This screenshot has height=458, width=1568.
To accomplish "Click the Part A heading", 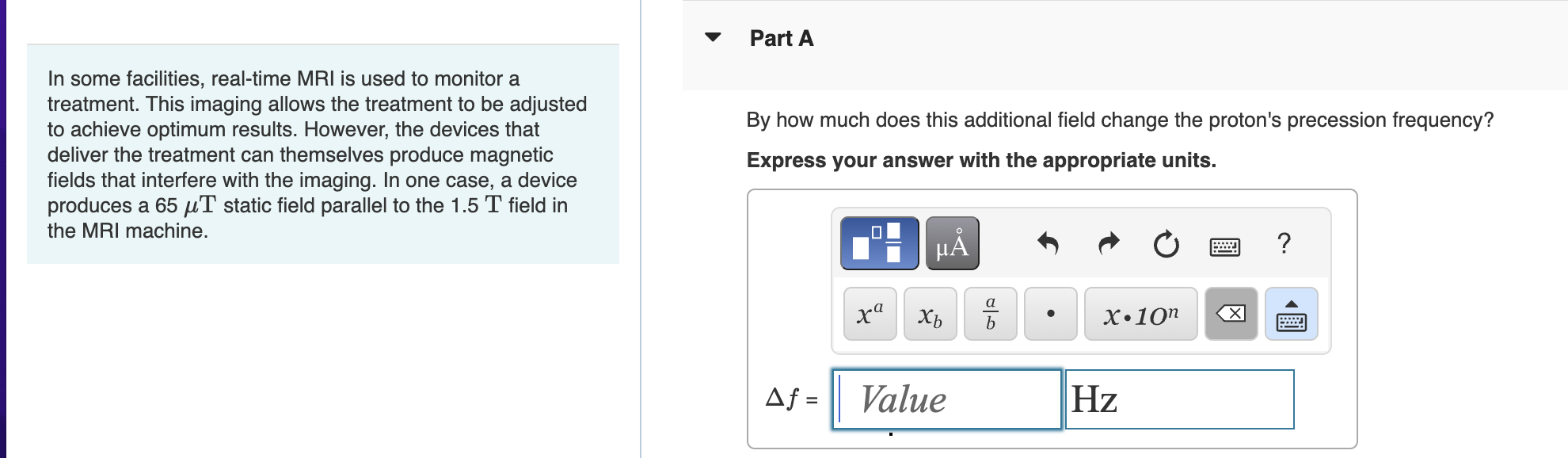I will [x=781, y=38].
